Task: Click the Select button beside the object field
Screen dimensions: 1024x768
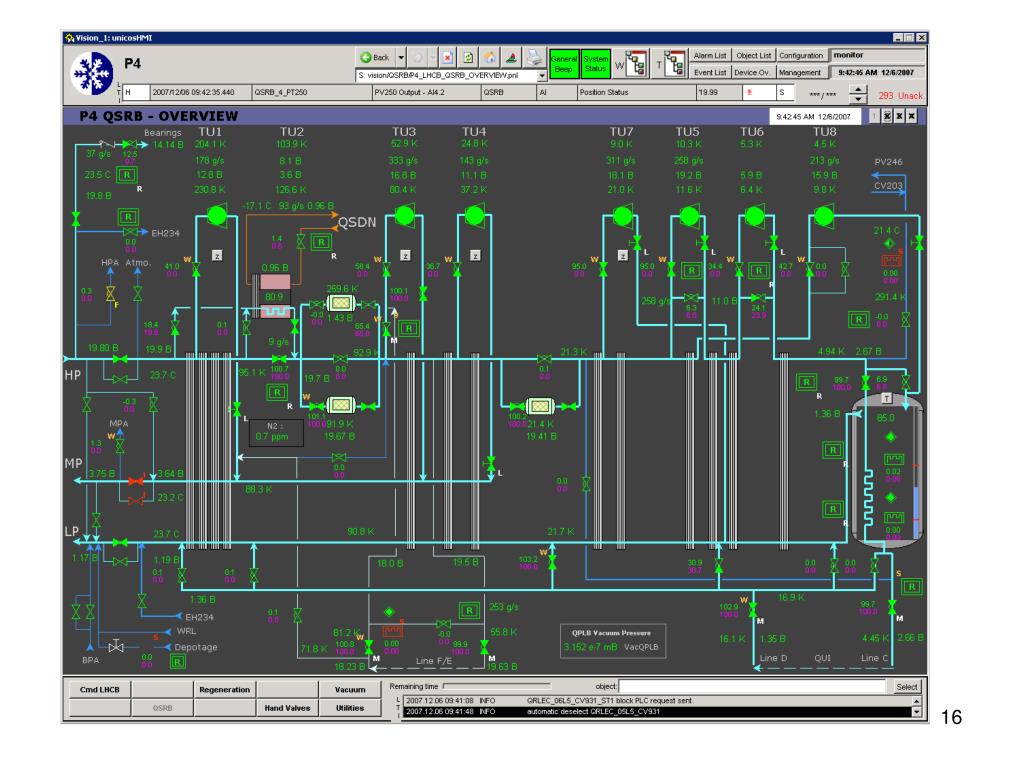Action: pos(906,686)
